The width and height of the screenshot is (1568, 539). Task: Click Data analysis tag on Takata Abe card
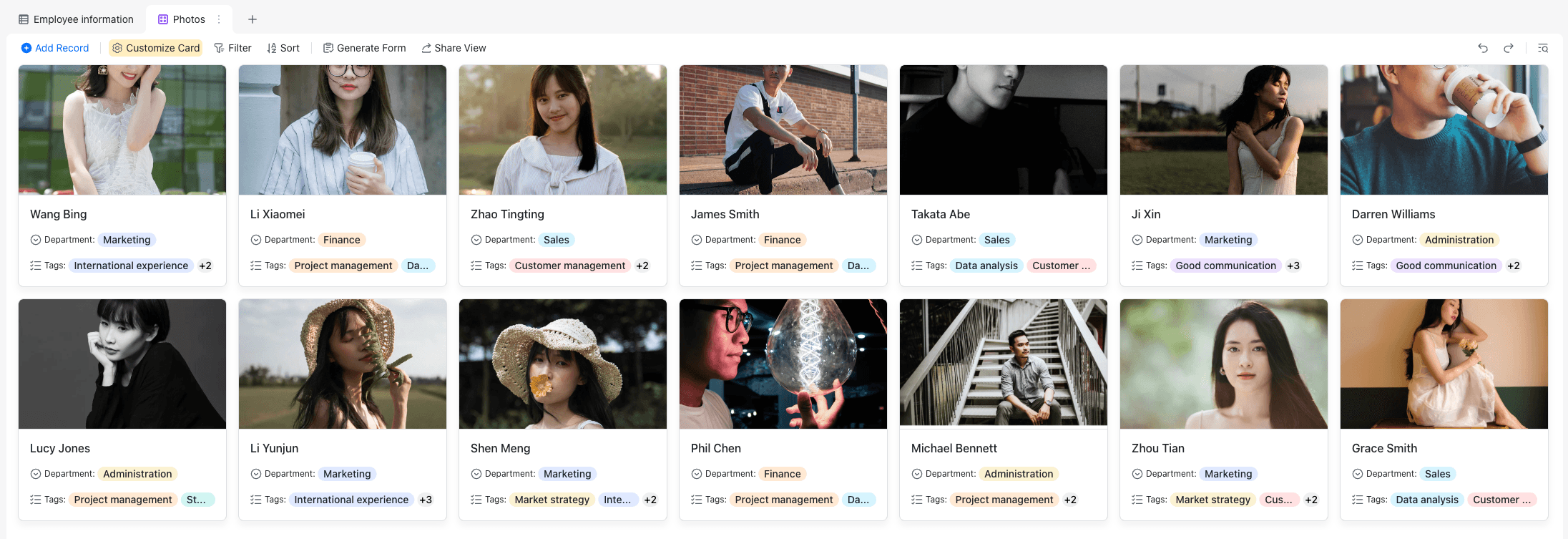986,266
